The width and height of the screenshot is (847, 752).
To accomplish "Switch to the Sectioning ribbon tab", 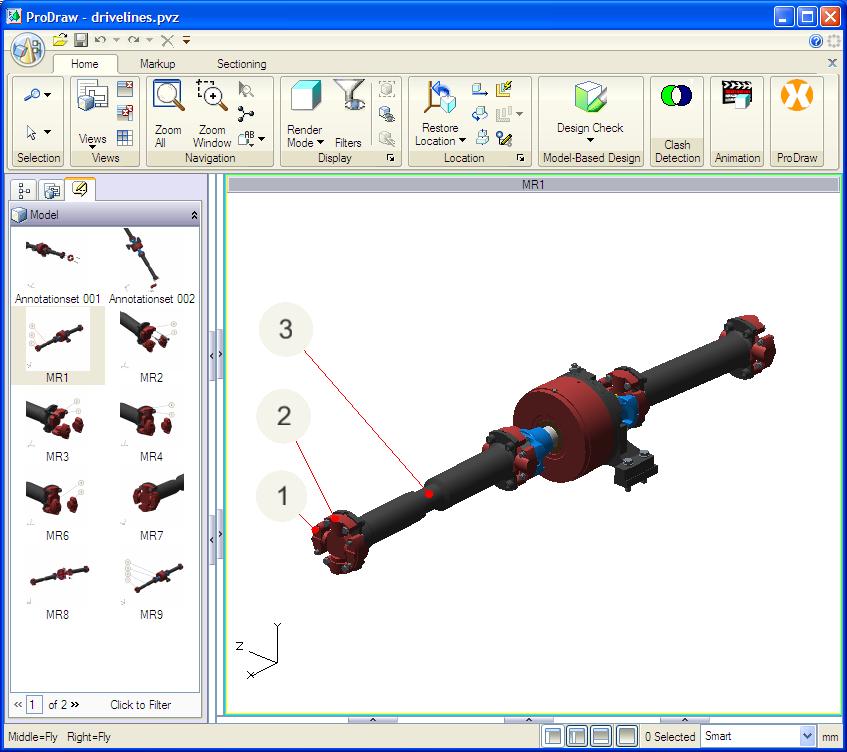I will pyautogui.click(x=241, y=64).
